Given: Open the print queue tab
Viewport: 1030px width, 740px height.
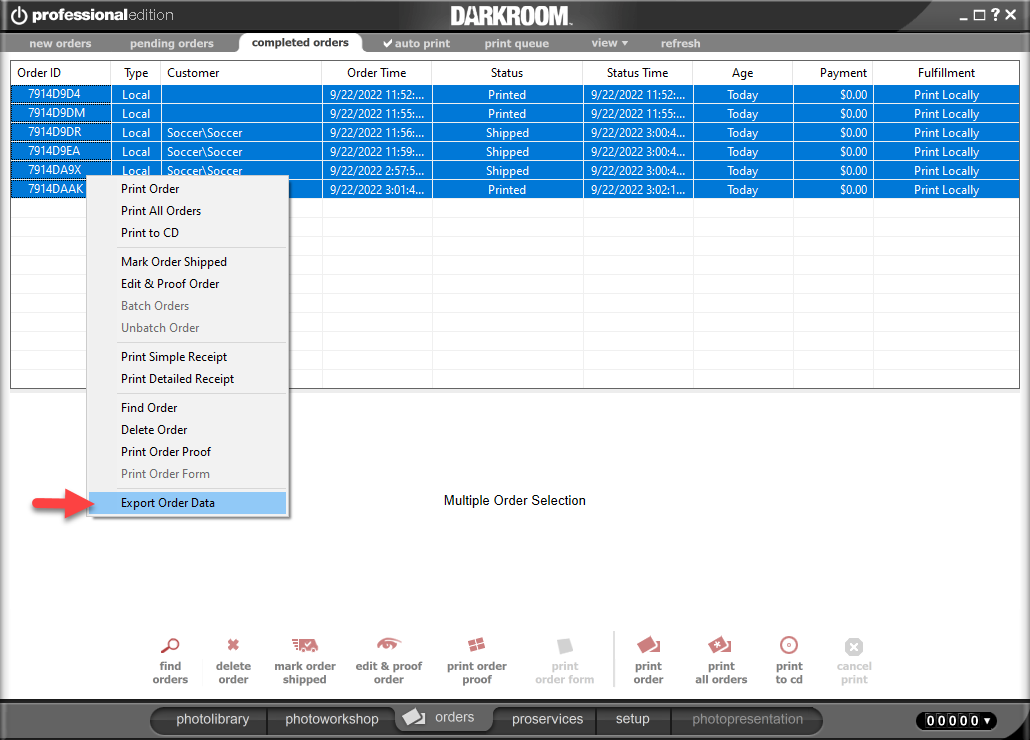Looking at the screenshot, I should (x=517, y=43).
